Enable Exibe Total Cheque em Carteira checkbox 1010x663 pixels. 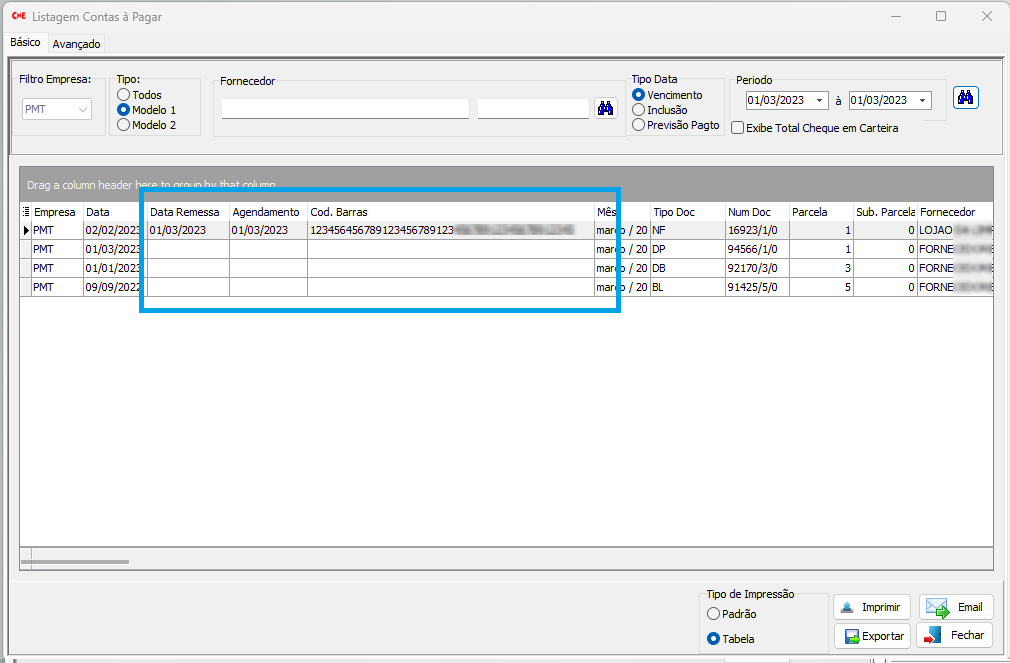pos(737,128)
